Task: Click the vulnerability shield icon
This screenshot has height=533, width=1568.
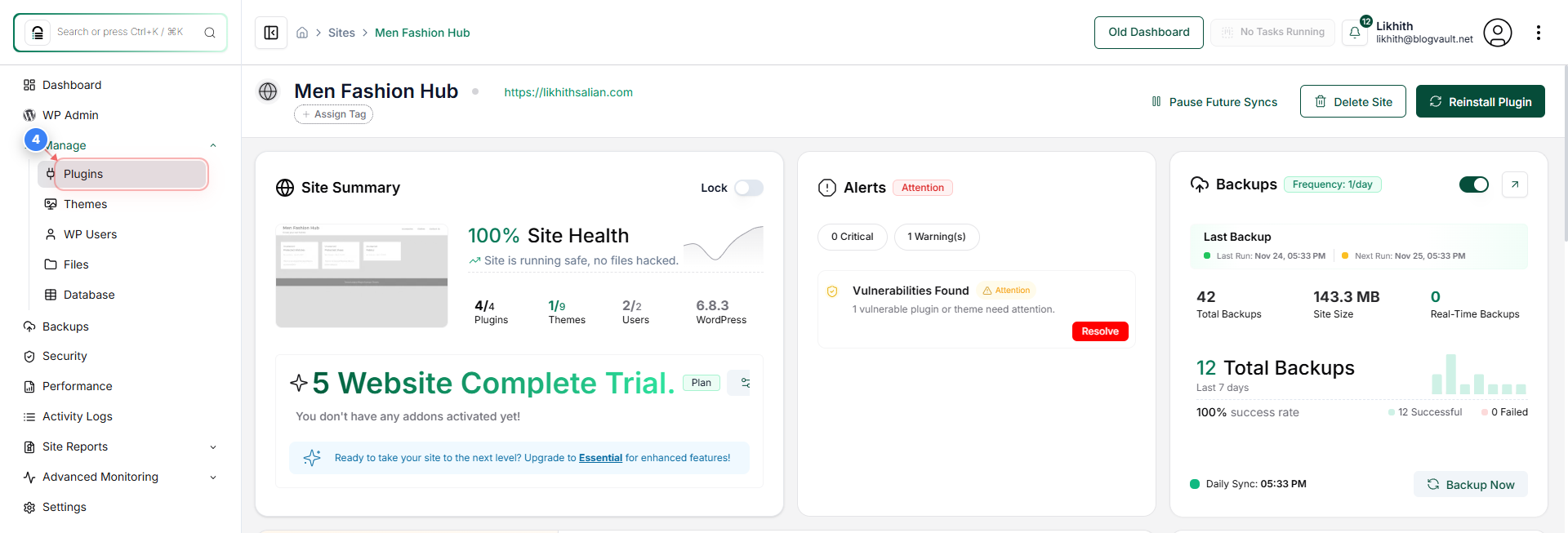Action: tap(832, 291)
